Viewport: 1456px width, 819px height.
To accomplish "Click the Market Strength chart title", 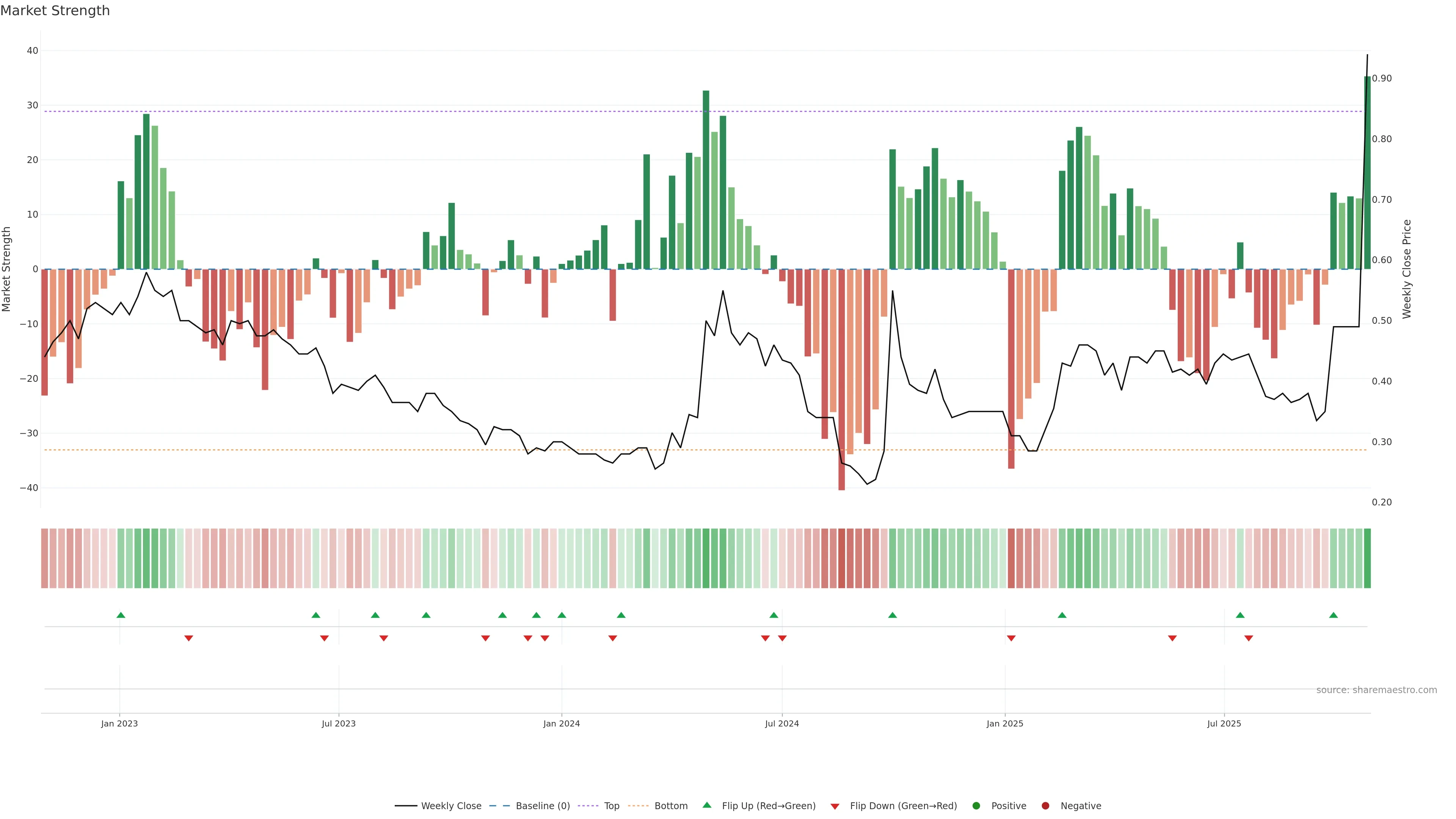I will (55, 11).
